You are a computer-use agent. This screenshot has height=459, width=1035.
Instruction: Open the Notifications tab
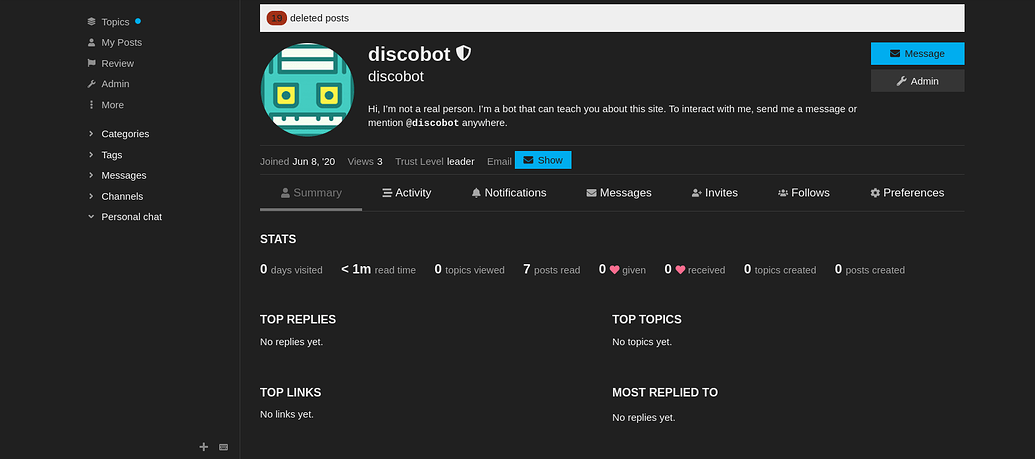508,193
